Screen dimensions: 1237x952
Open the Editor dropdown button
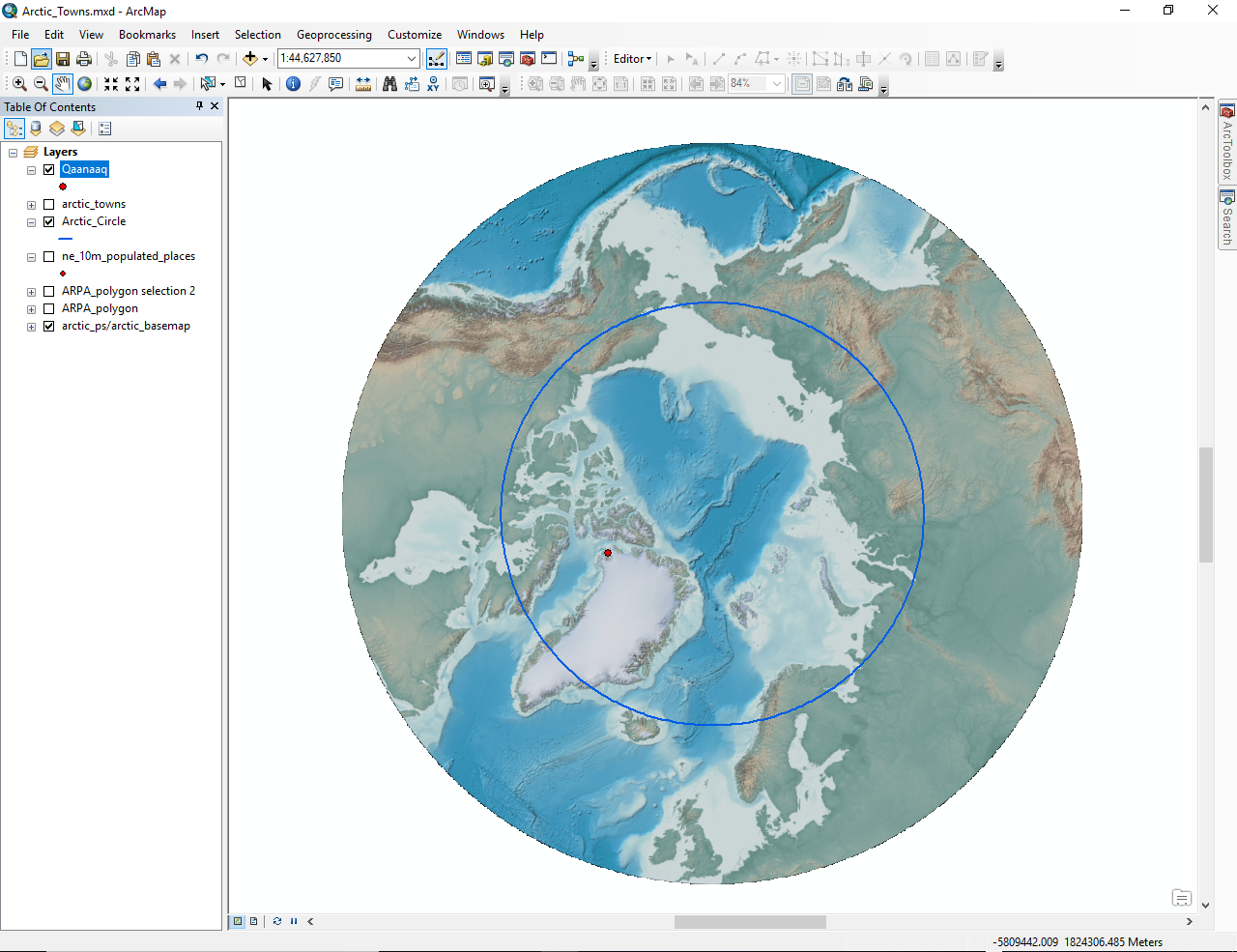632,59
